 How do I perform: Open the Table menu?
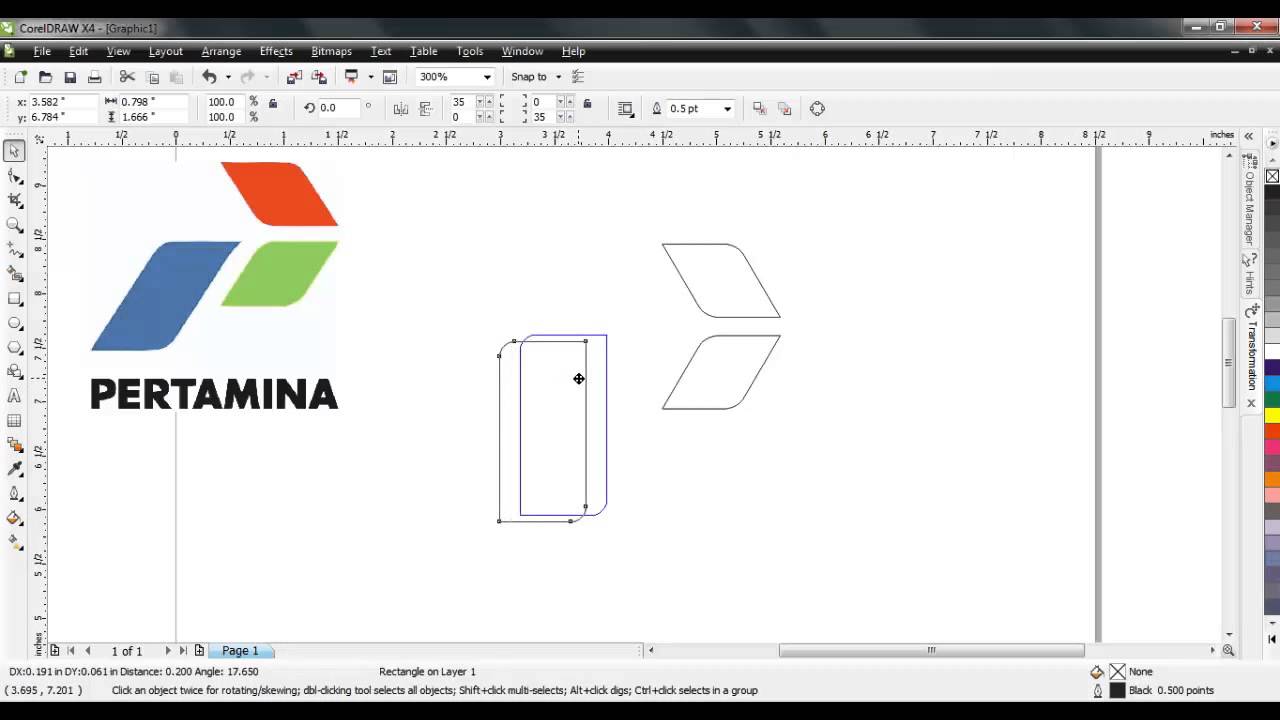pos(423,51)
